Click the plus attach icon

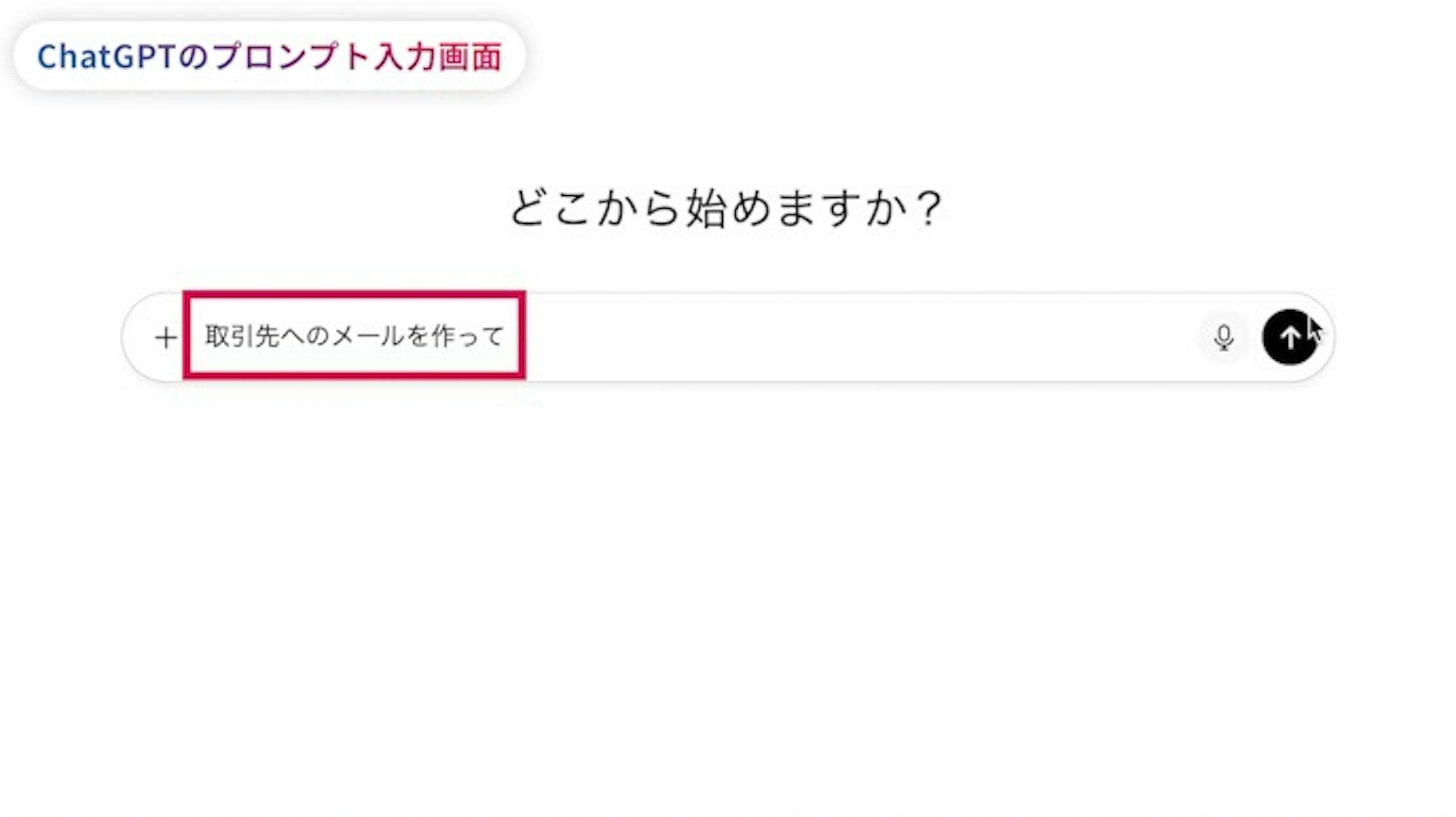166,338
